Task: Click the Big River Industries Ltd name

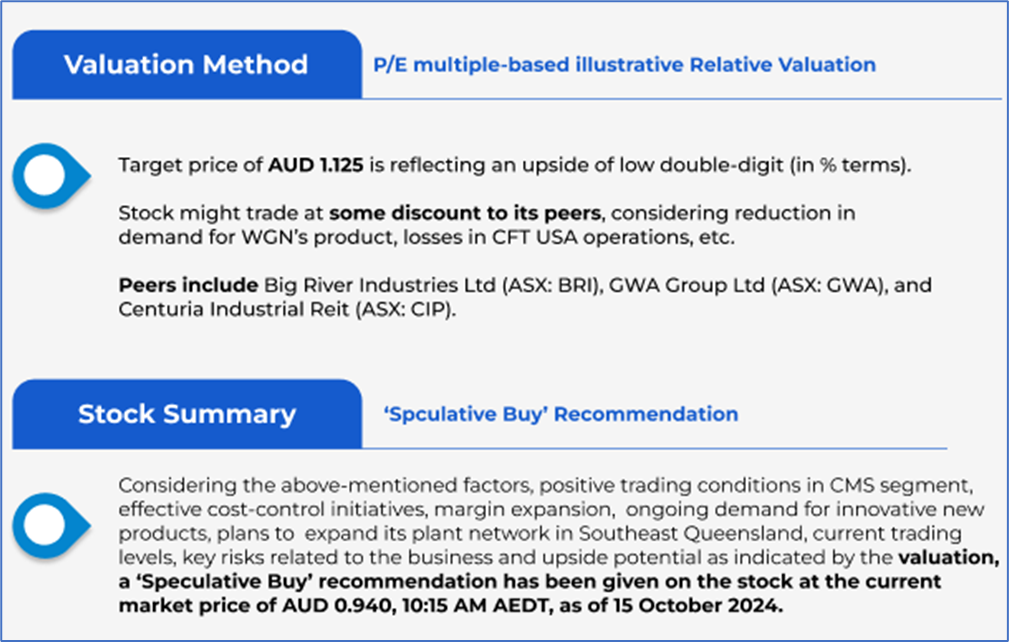Action: (370, 285)
